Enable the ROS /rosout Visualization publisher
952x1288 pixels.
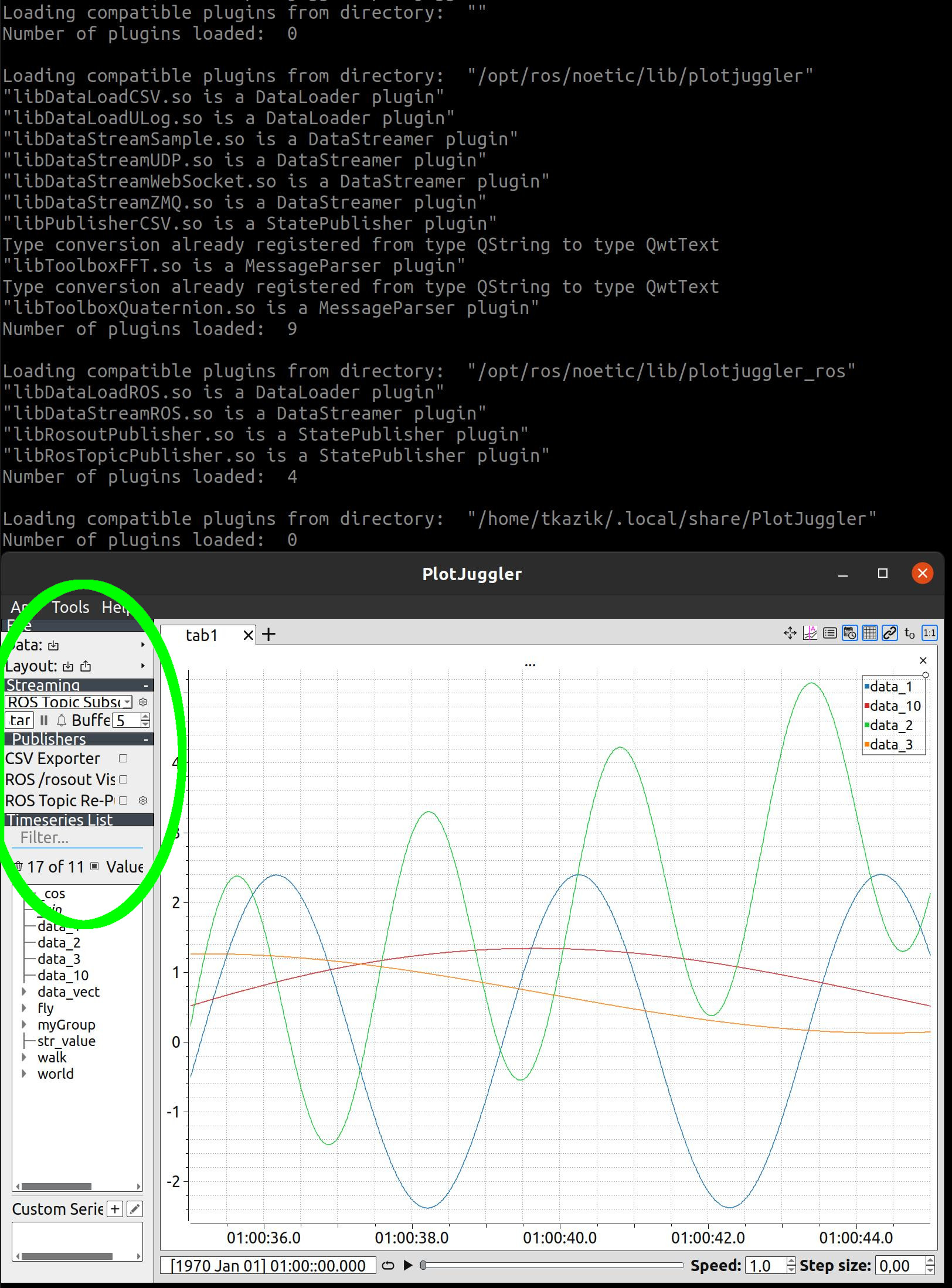(123, 779)
